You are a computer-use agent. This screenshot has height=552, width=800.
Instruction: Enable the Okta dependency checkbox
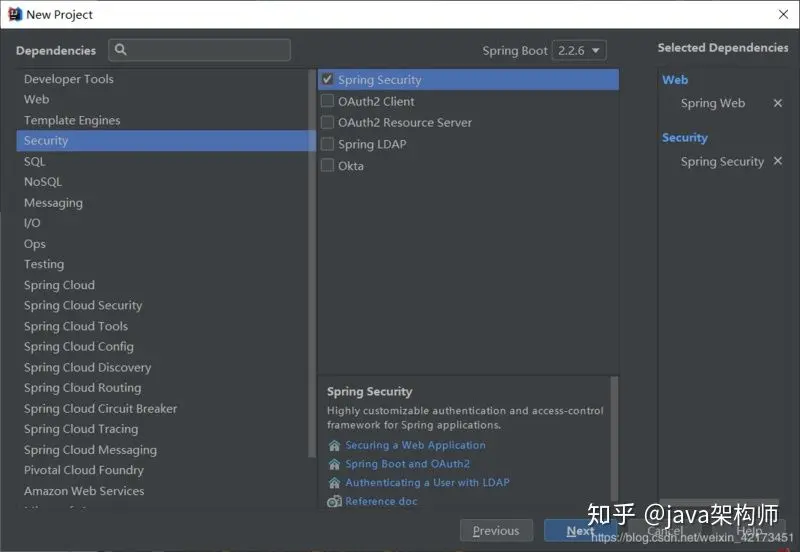pos(327,165)
